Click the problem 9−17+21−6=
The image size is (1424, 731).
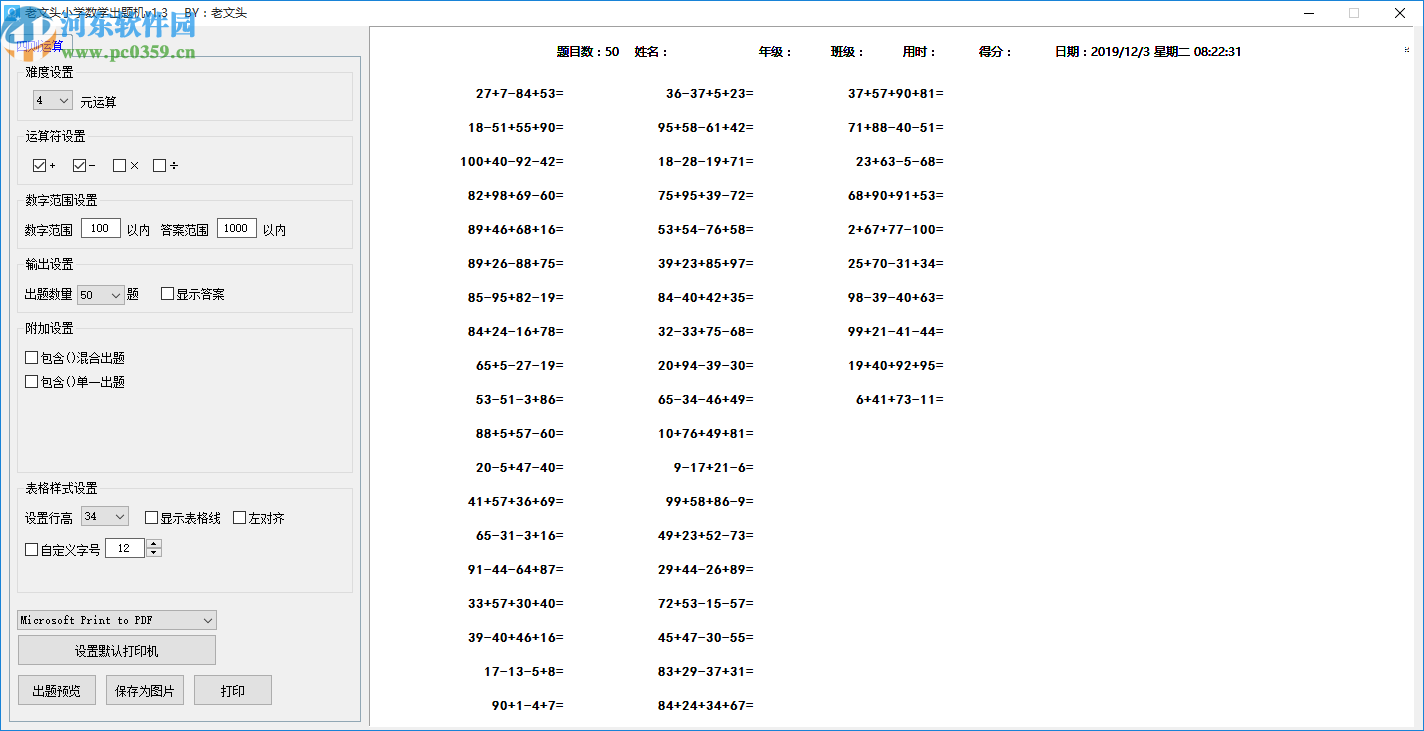(x=714, y=468)
